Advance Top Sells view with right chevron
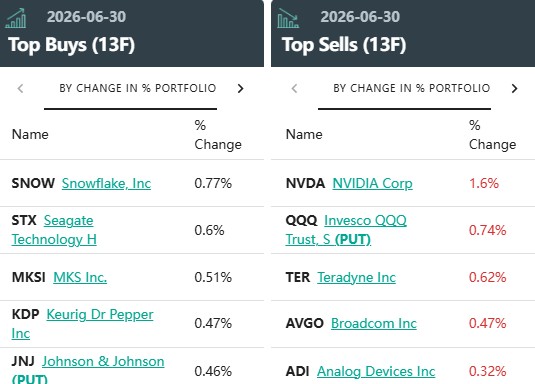This screenshot has height=384, width=535. [x=515, y=88]
